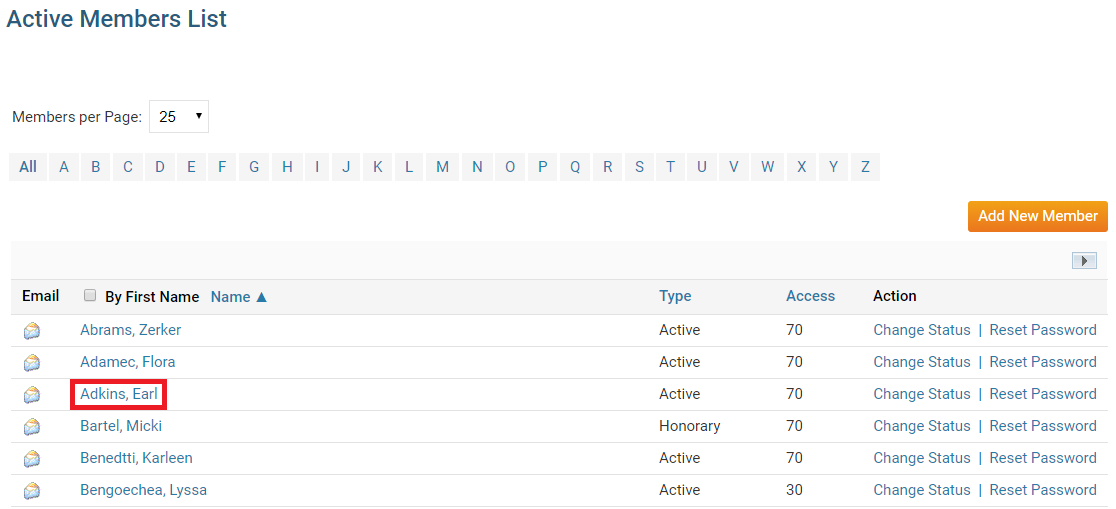Click email icon for Bartel, Micki
This screenshot has height=509, width=1116.
[32, 427]
